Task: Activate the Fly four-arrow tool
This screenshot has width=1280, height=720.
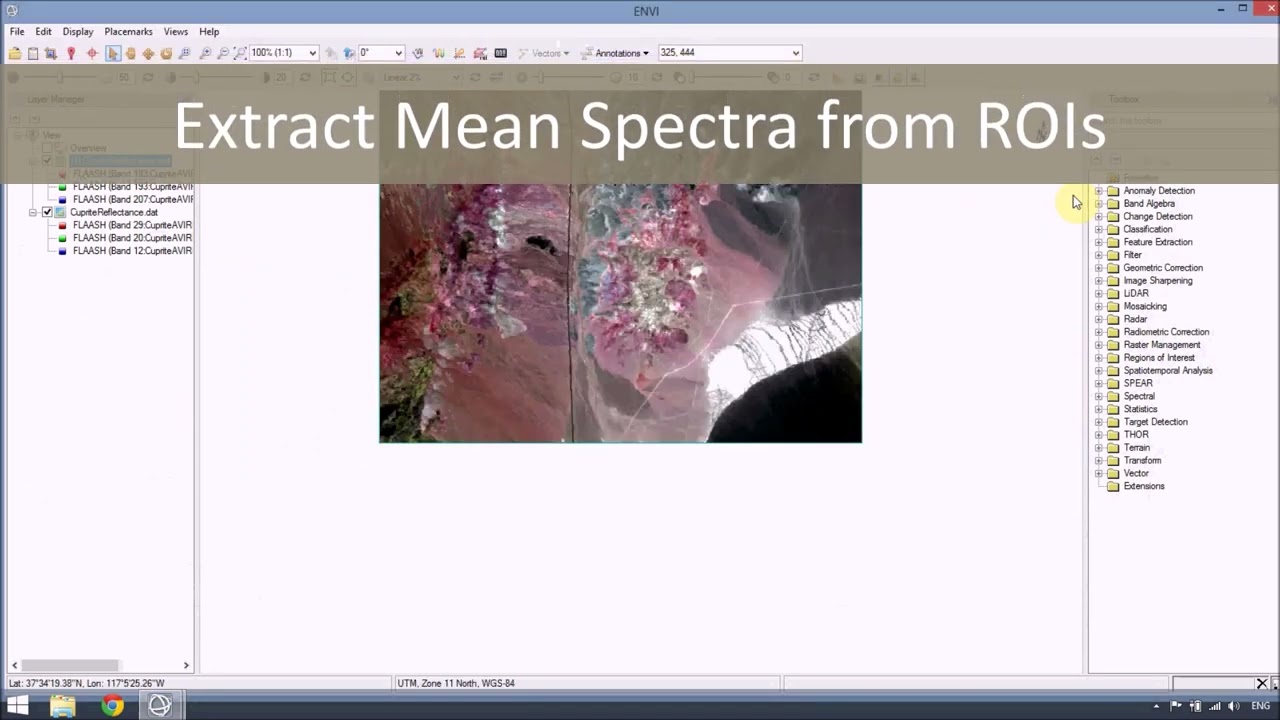Action: [x=148, y=53]
